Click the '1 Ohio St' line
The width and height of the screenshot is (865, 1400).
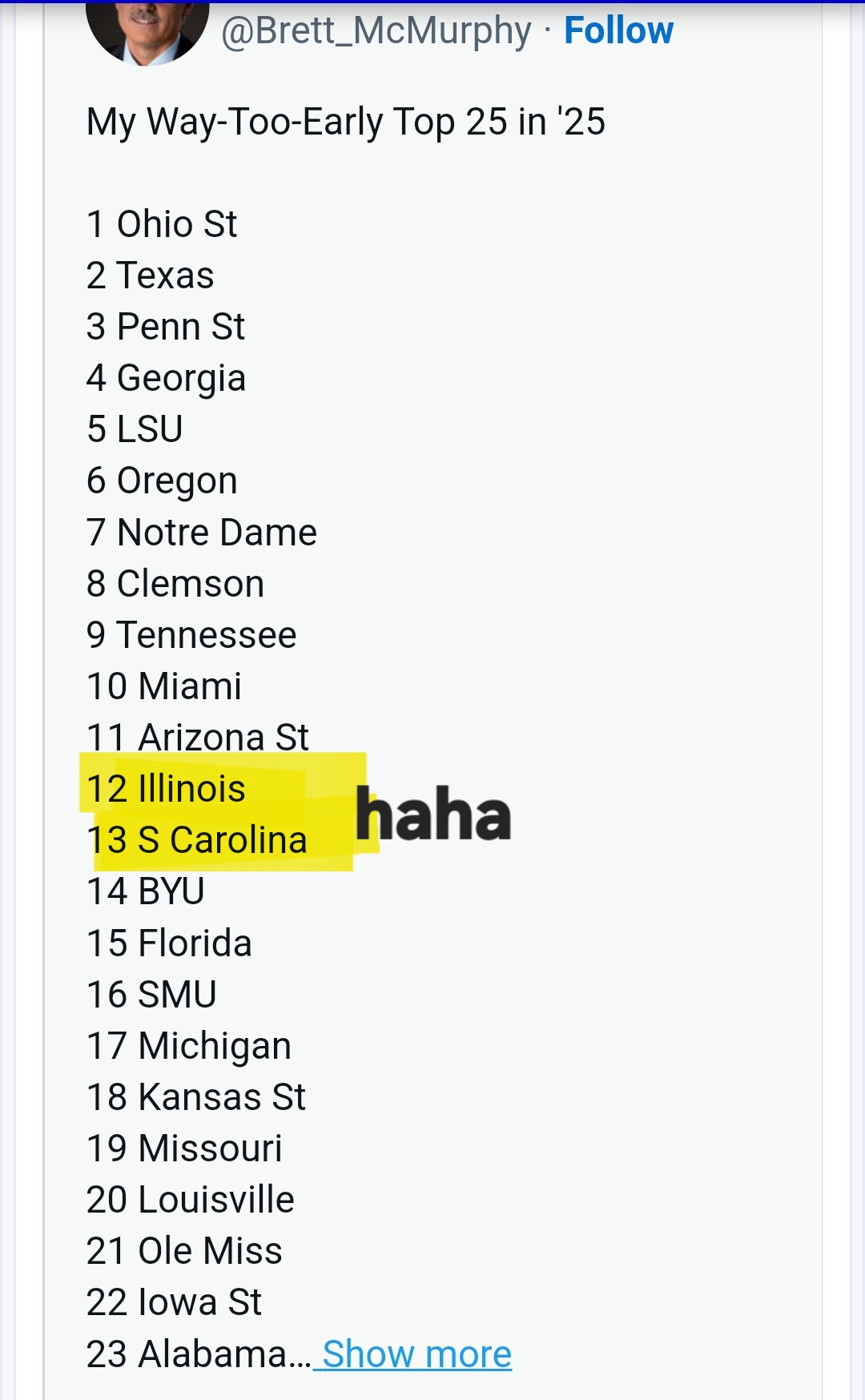point(162,224)
